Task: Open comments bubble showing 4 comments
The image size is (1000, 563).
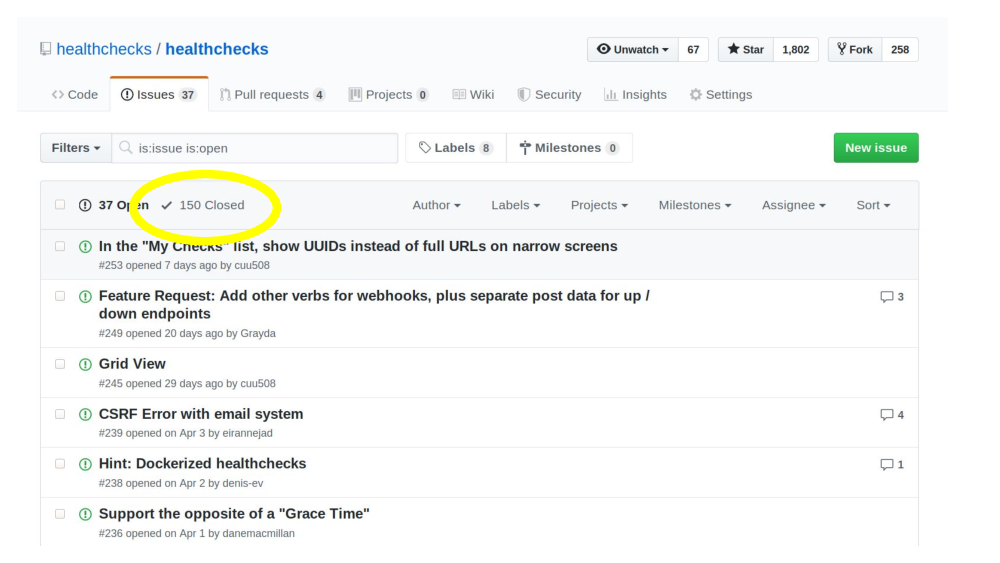Action: [892, 414]
